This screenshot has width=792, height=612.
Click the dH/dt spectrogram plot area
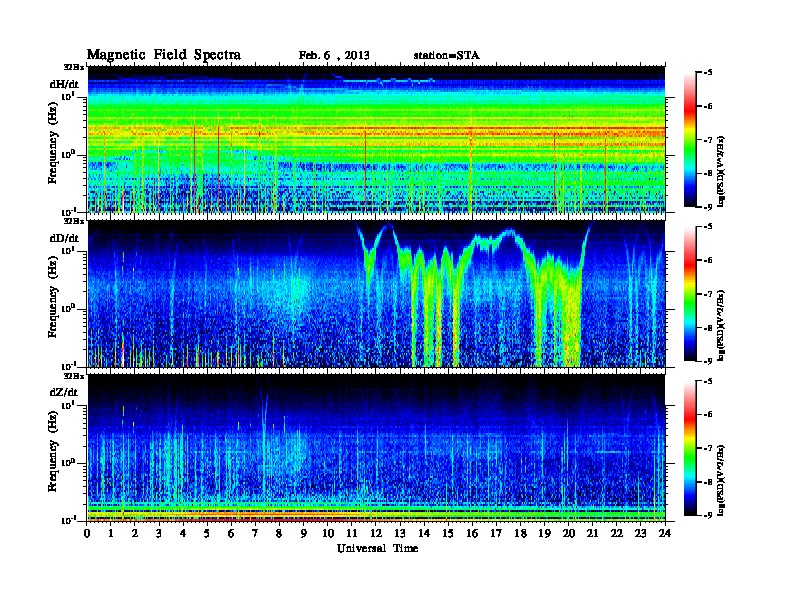376,139
